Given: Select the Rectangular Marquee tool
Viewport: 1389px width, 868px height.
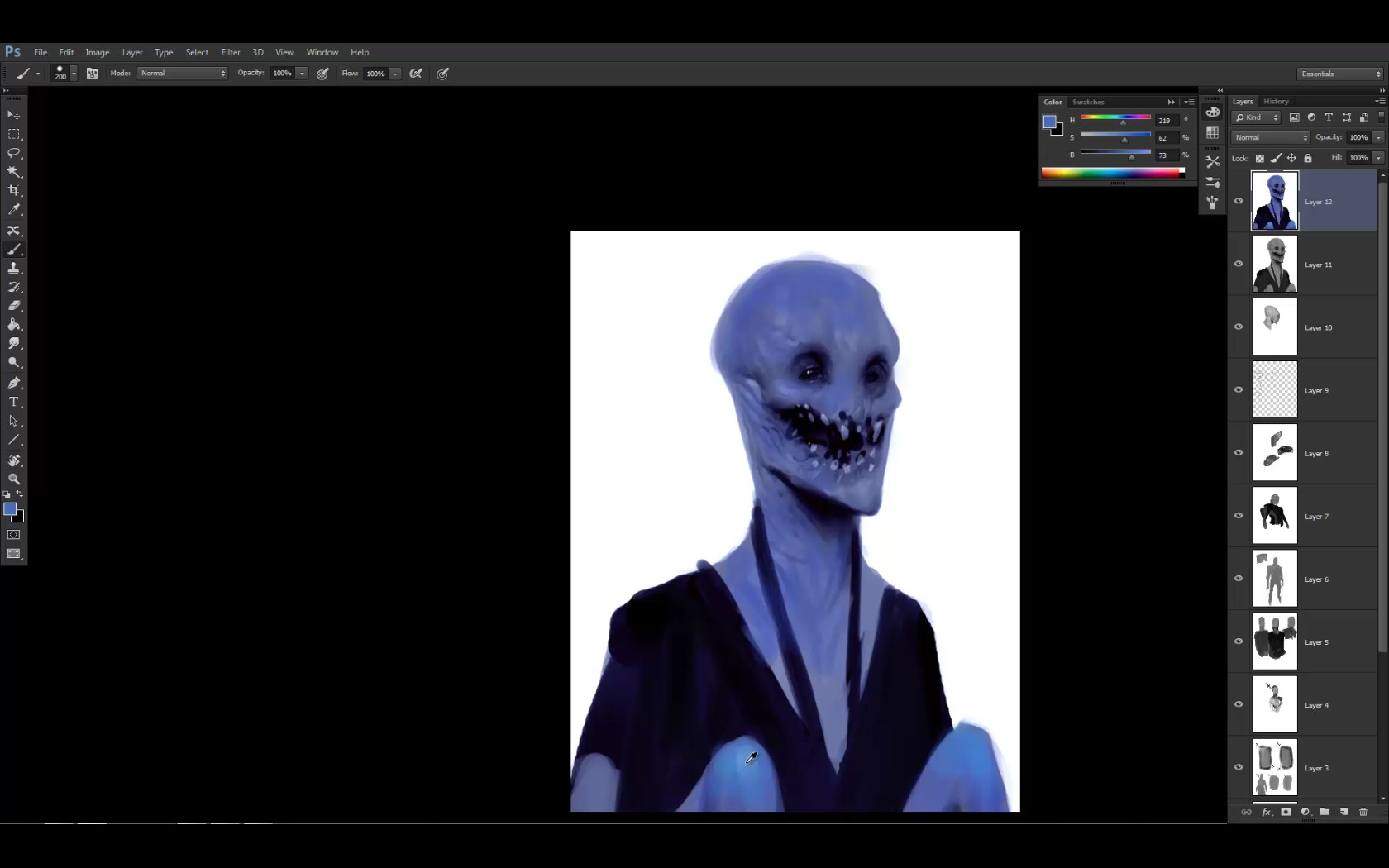Looking at the screenshot, I should 14,134.
